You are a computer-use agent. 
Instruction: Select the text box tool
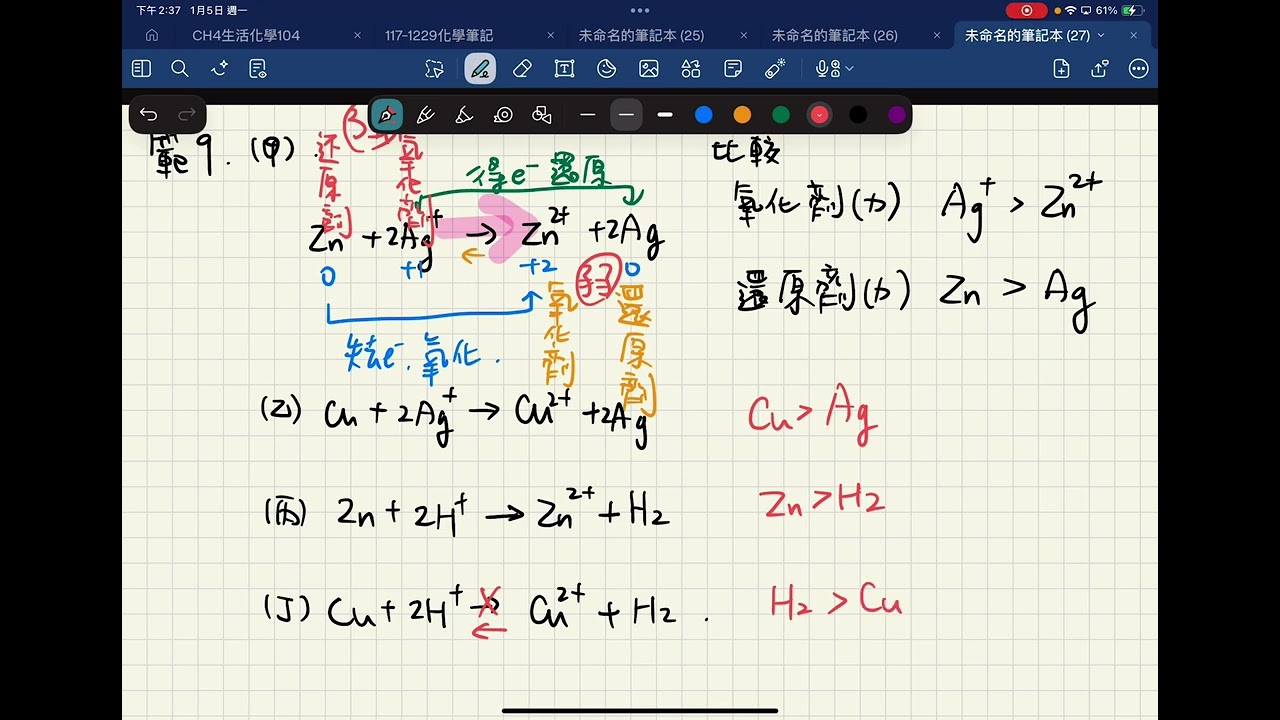[x=564, y=69]
